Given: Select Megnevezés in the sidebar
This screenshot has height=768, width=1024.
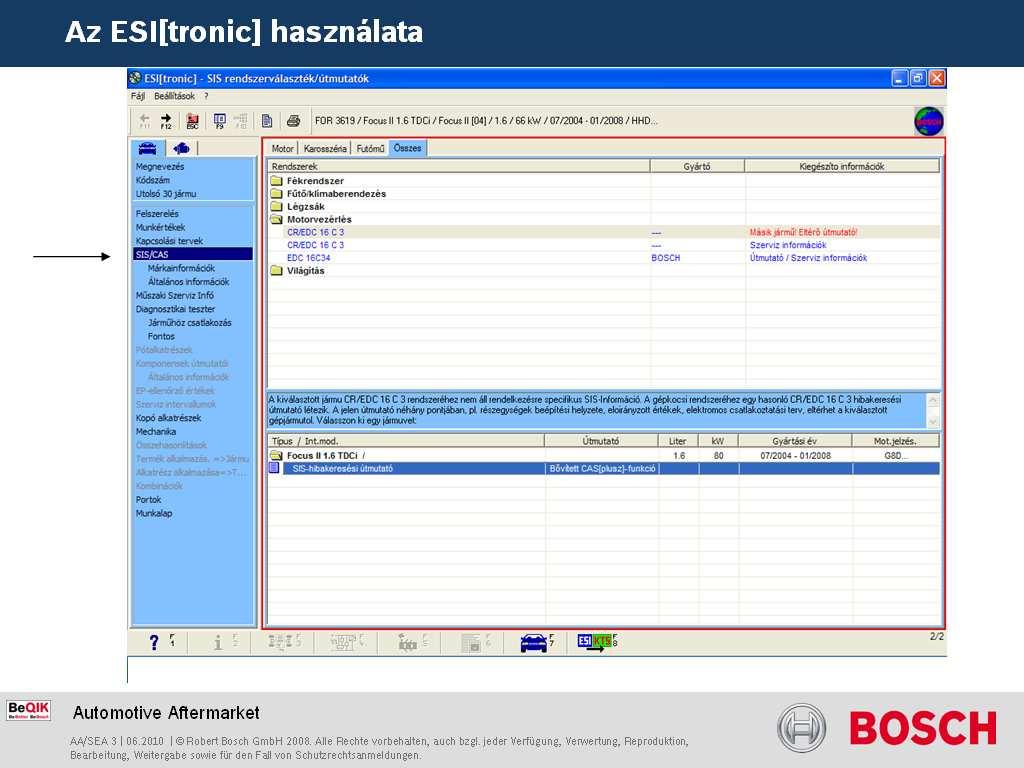Looking at the screenshot, I should 160,167.
